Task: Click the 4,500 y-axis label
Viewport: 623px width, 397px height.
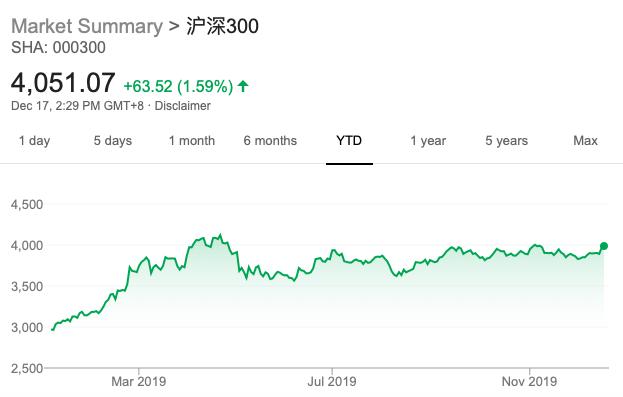Action: pos(27,205)
